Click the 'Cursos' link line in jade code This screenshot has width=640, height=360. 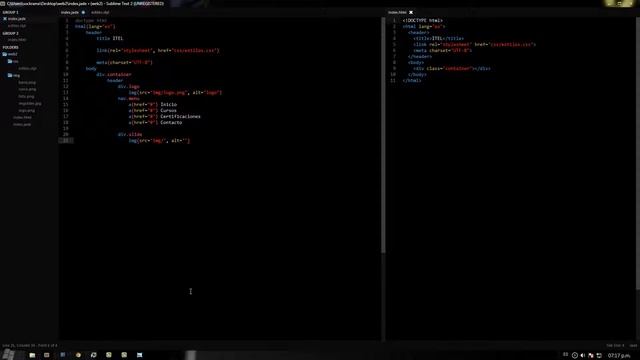[x=153, y=111]
